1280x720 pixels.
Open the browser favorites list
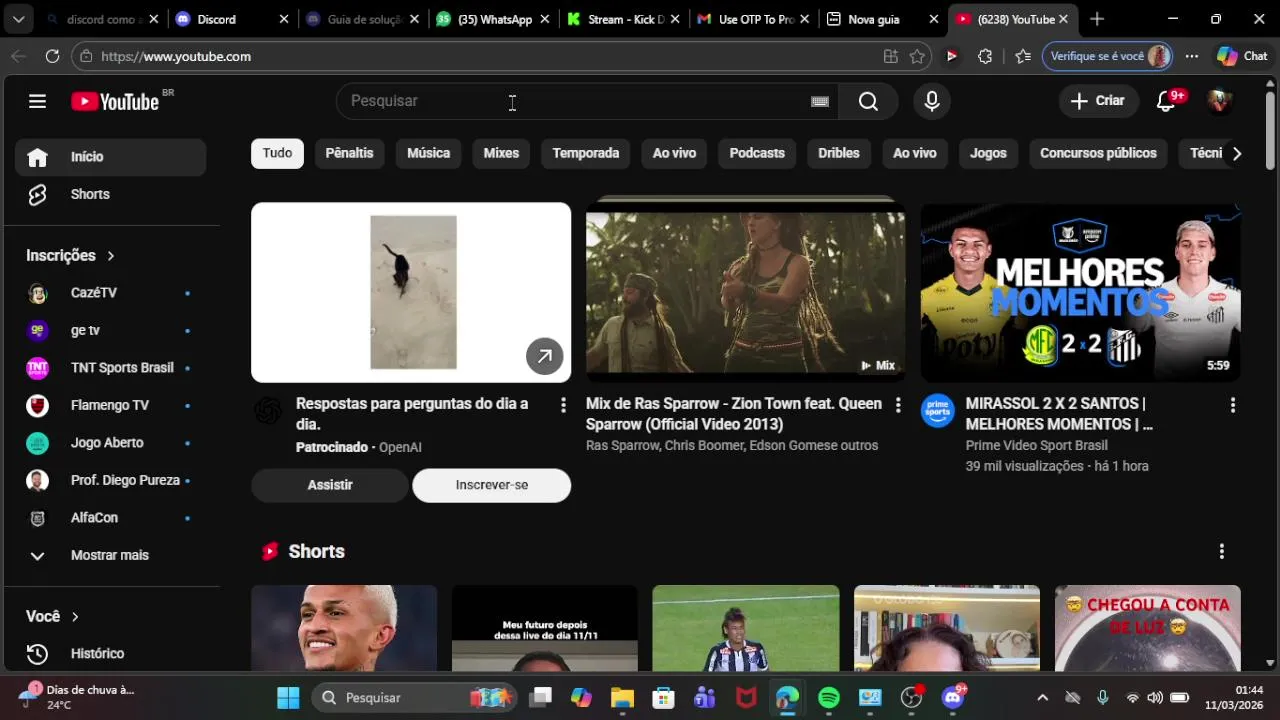click(x=1022, y=56)
